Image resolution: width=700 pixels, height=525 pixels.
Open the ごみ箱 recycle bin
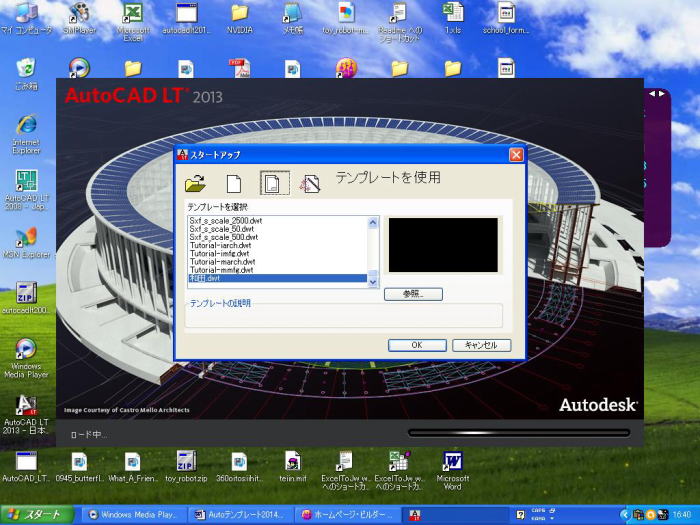pyautogui.click(x=26, y=74)
